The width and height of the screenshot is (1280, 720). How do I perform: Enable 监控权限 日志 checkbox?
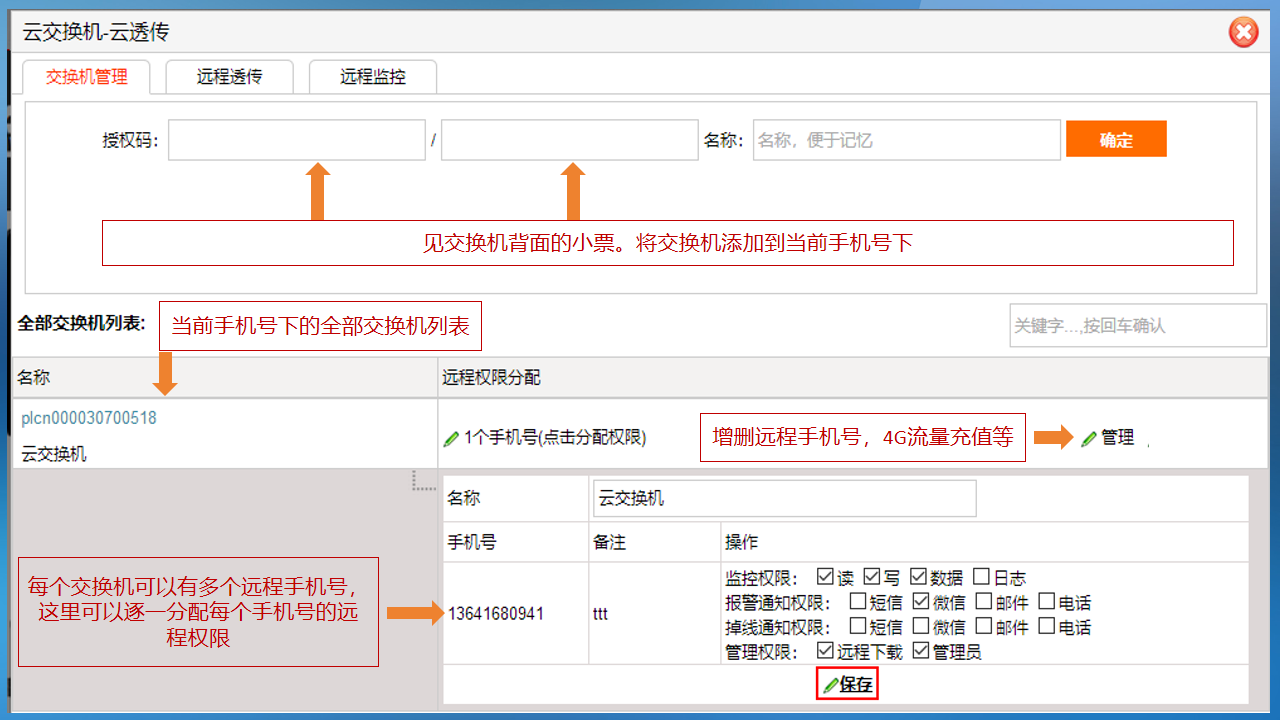(981, 577)
